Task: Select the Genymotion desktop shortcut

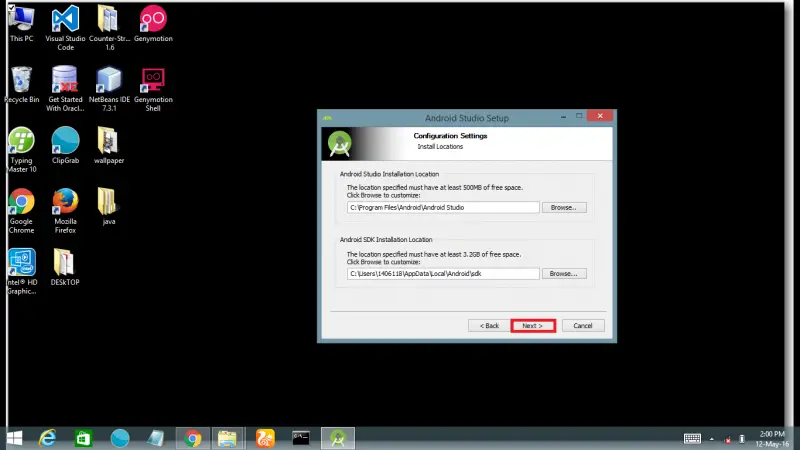Action: [153, 24]
